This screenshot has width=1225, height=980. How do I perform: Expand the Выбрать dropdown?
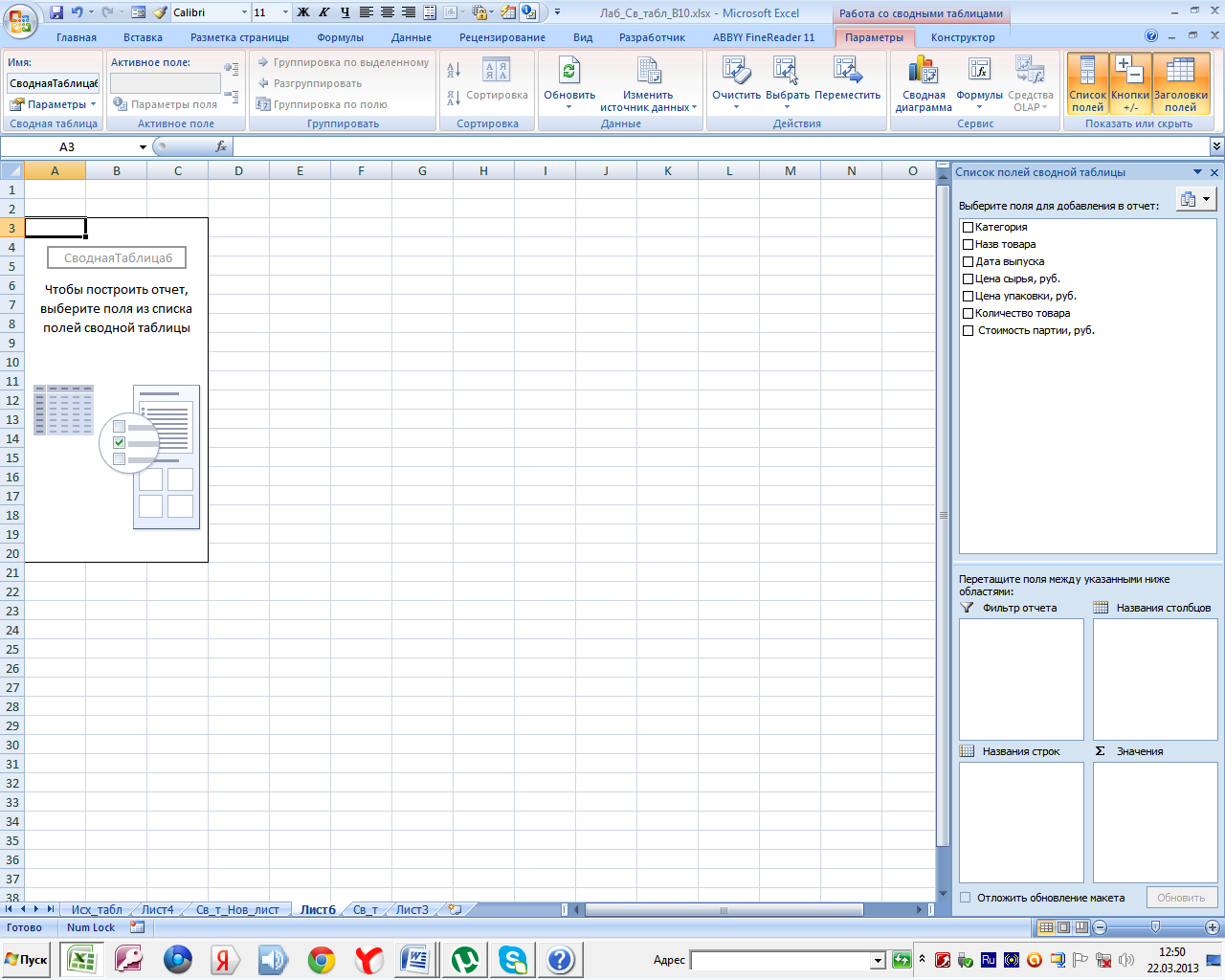[787, 107]
